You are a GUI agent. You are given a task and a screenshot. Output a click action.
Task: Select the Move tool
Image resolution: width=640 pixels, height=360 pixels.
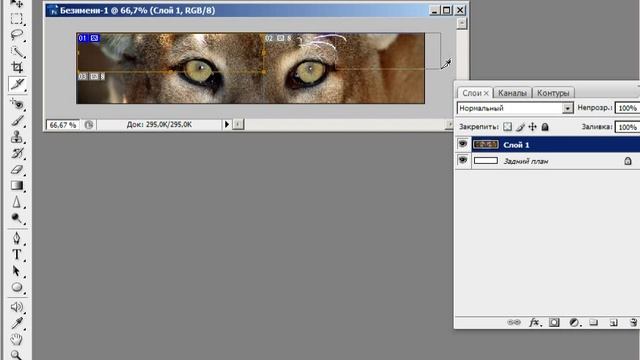tap(17, 4)
